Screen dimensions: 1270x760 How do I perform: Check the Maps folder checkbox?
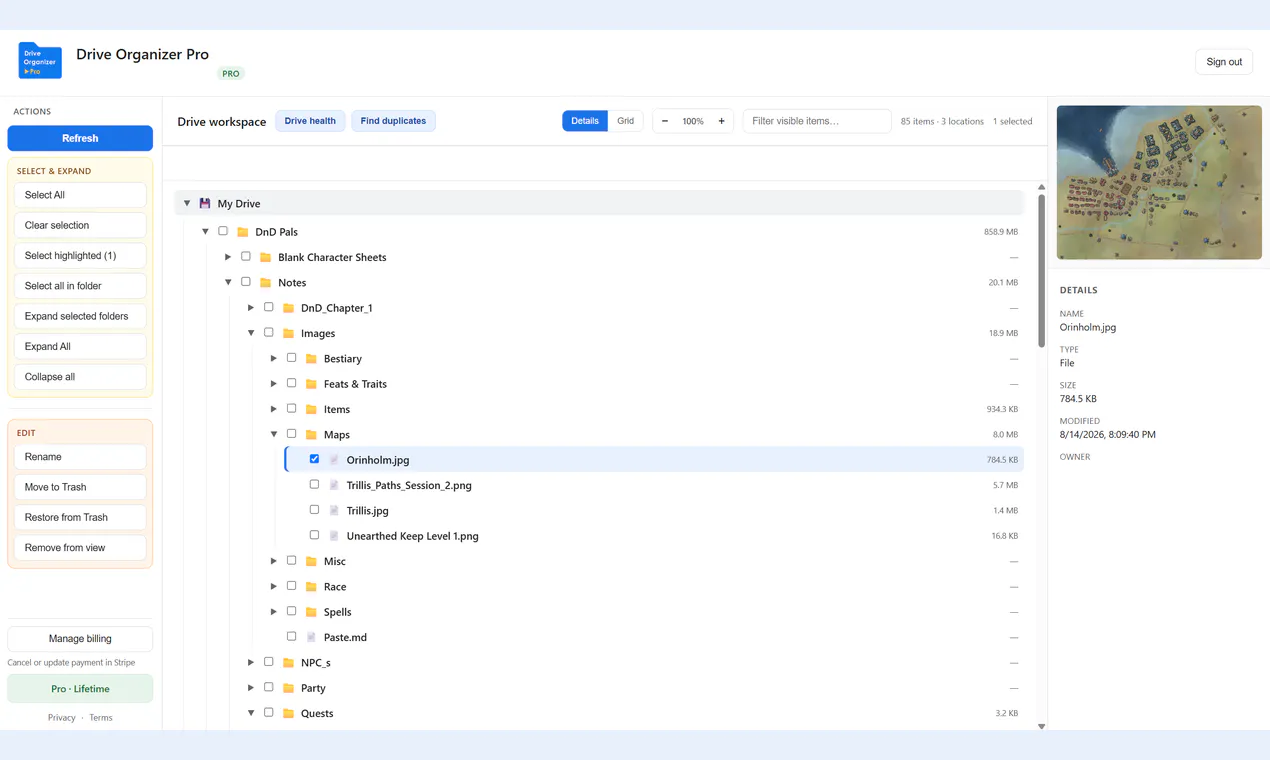291,434
